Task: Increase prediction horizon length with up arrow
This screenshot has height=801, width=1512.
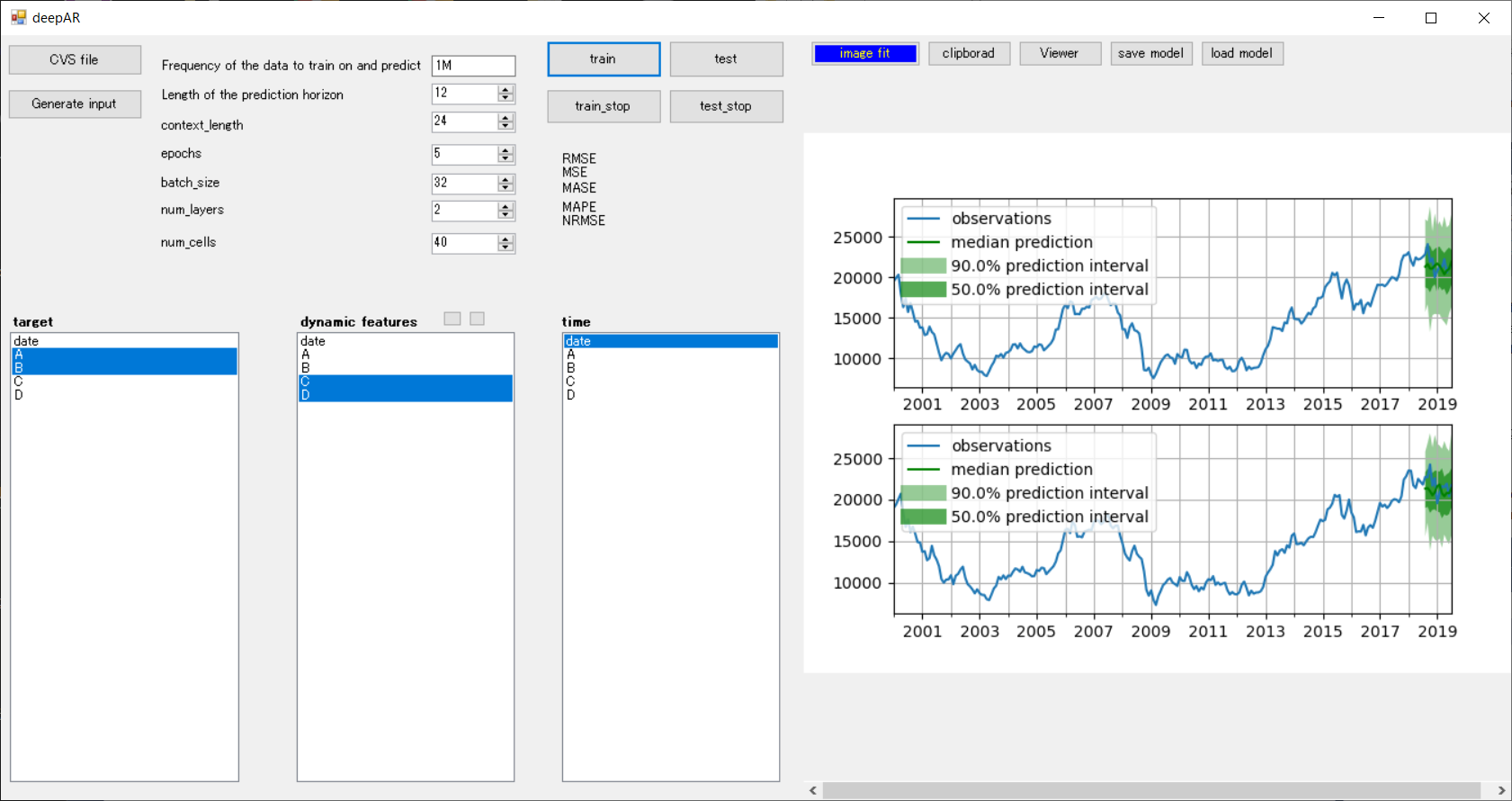Action: click(505, 89)
